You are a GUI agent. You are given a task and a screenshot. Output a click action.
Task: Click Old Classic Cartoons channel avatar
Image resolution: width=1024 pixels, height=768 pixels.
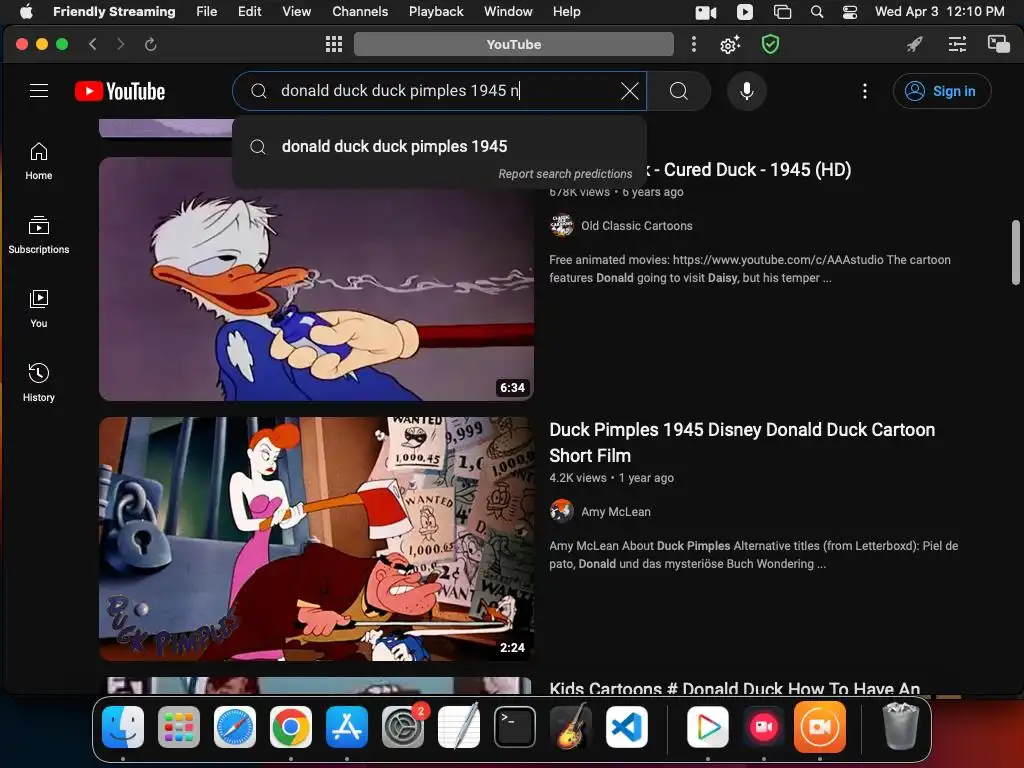(x=562, y=226)
